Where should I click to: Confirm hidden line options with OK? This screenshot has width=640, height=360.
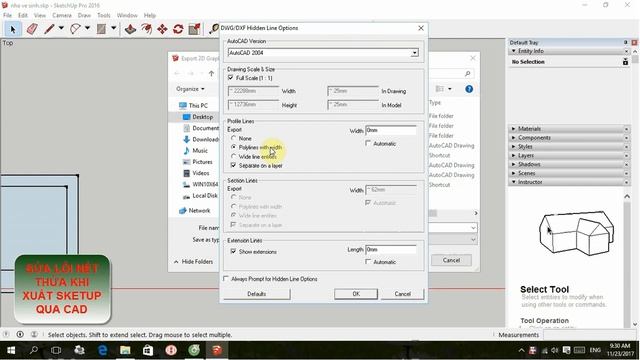point(356,294)
